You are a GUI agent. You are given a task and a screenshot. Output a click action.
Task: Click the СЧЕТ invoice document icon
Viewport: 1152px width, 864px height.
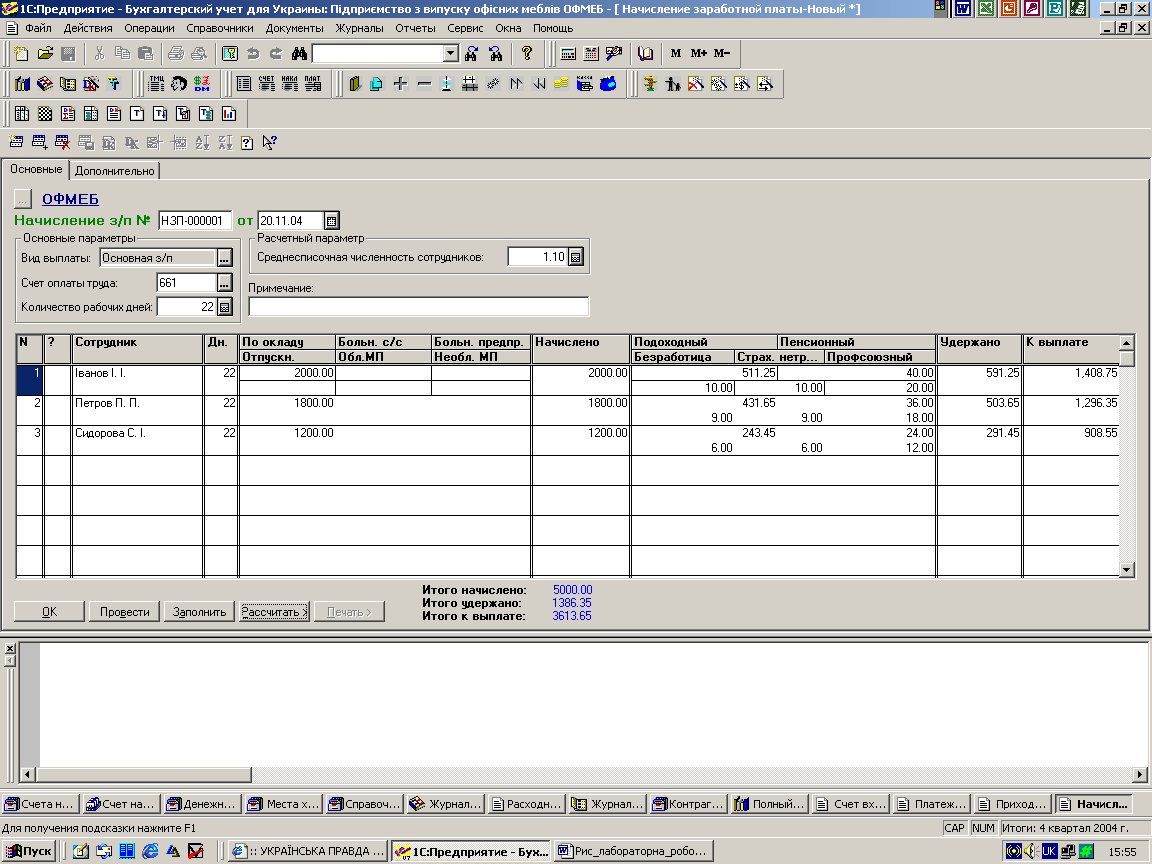[267, 84]
